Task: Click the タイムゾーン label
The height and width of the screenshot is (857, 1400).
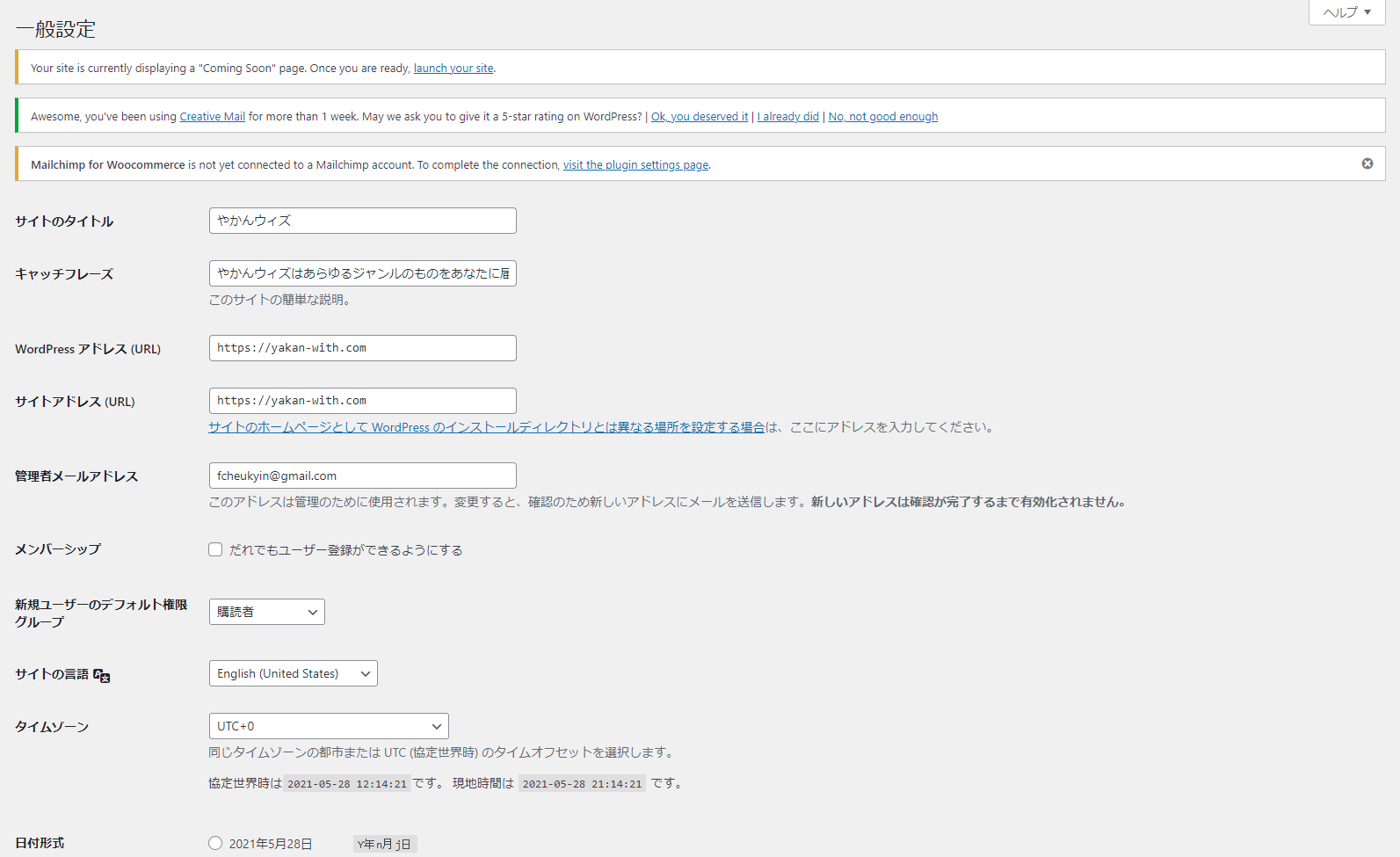Action: (52, 727)
